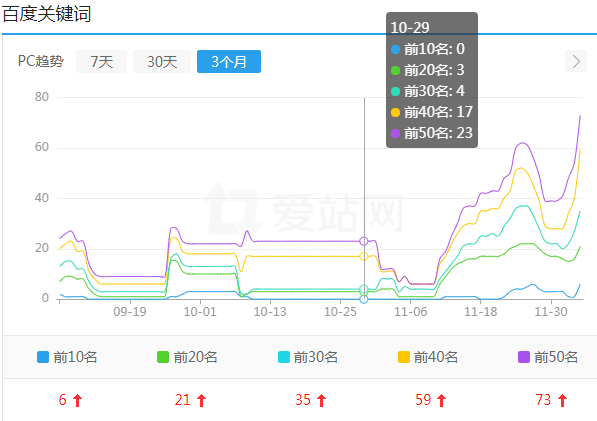Screen dimensions: 597x421
Task: Select the 3个月 trend tab
Action: [229, 61]
